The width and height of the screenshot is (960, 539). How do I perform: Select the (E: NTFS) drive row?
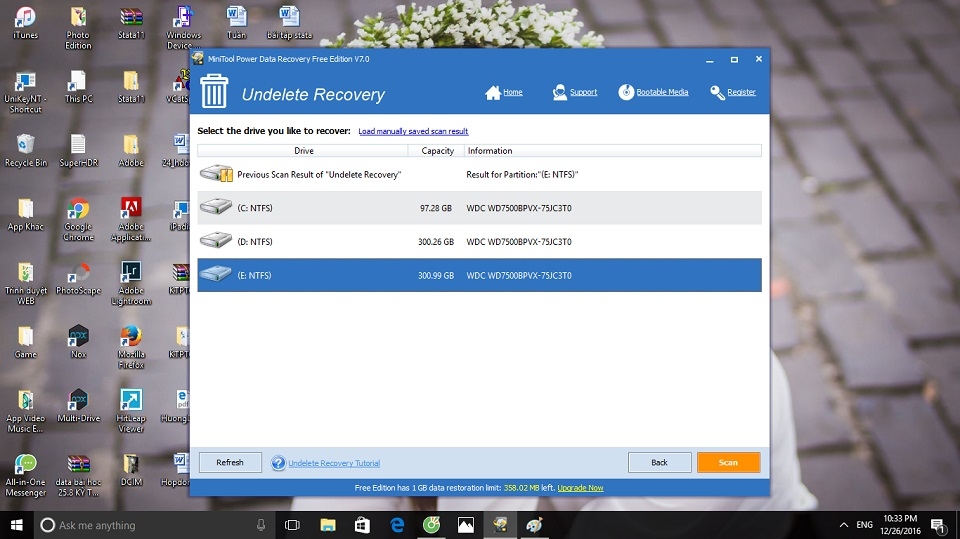(479, 275)
